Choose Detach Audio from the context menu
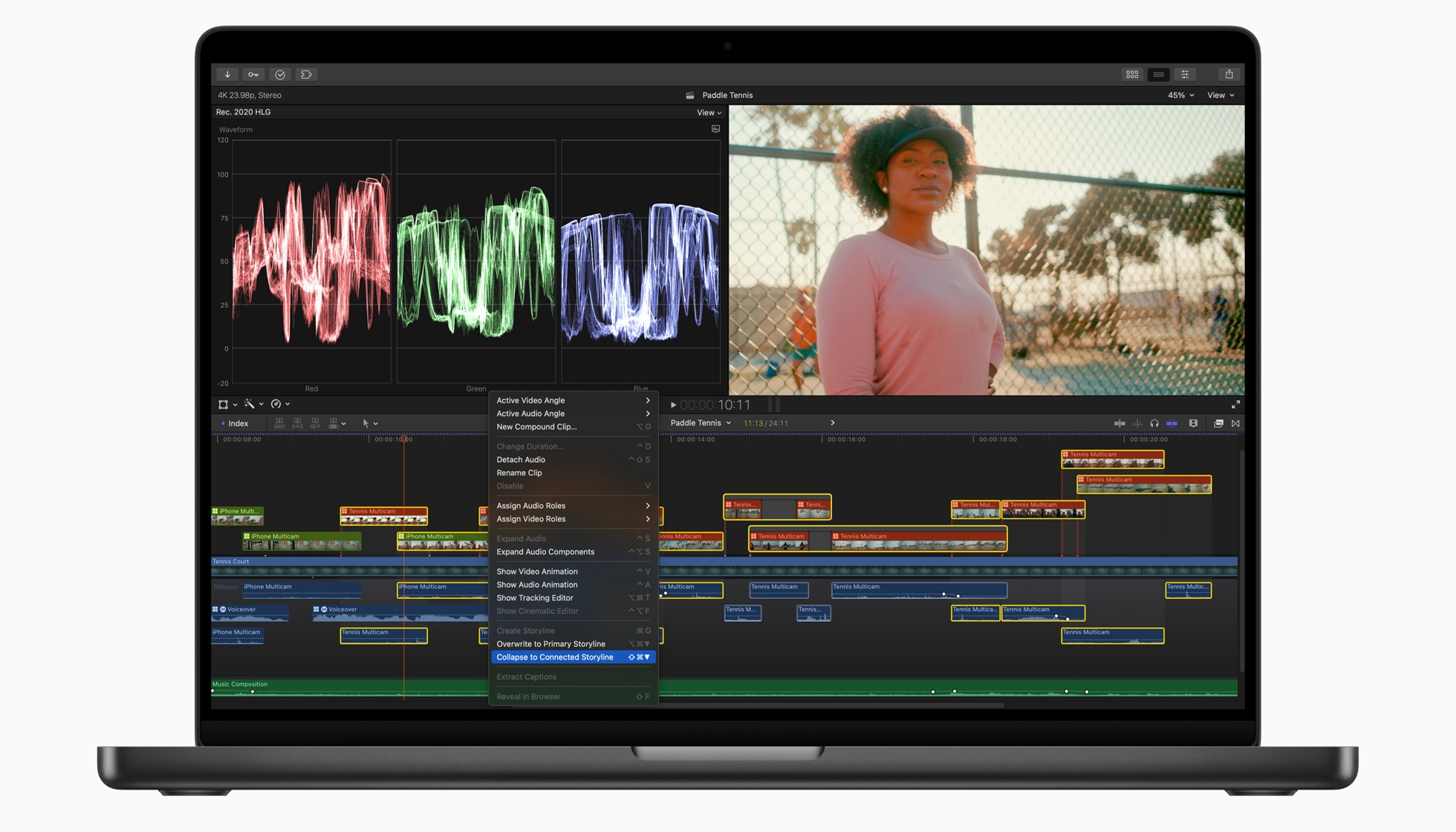This screenshot has width=1456, height=832. [x=521, y=459]
